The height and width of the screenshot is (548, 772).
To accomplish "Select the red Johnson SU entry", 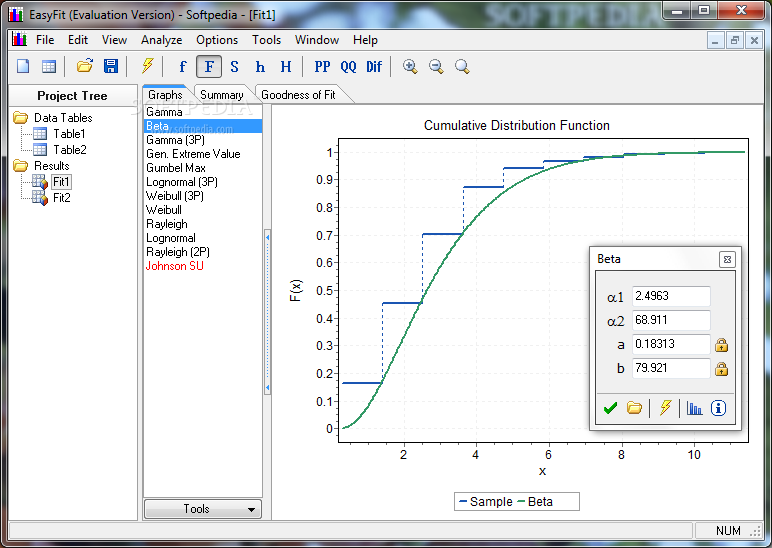I will coord(203,266).
